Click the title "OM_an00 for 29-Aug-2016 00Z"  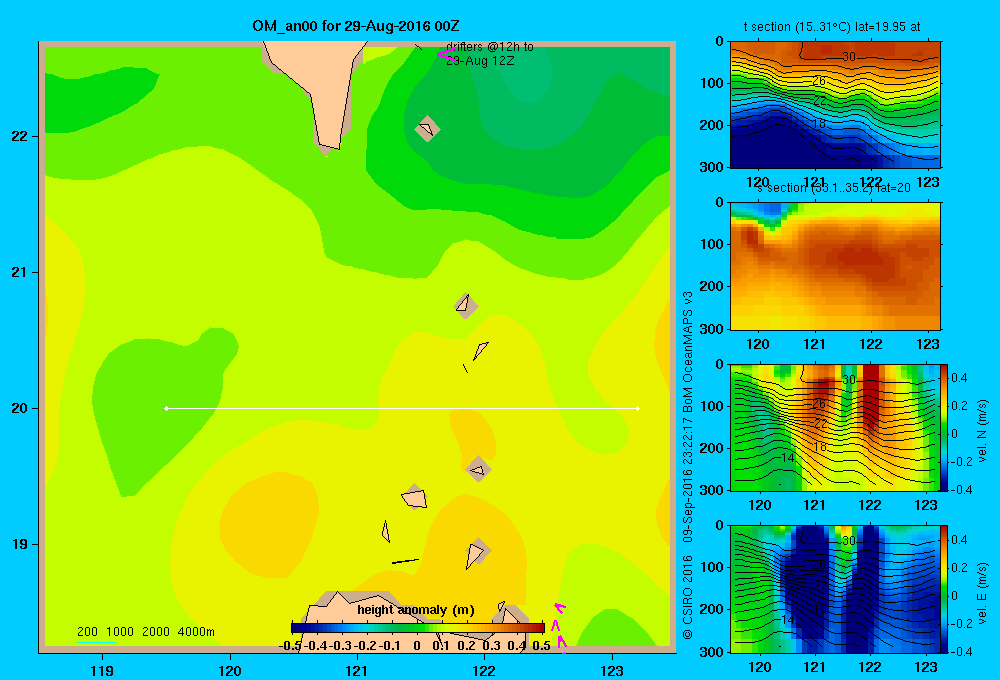click(356, 26)
